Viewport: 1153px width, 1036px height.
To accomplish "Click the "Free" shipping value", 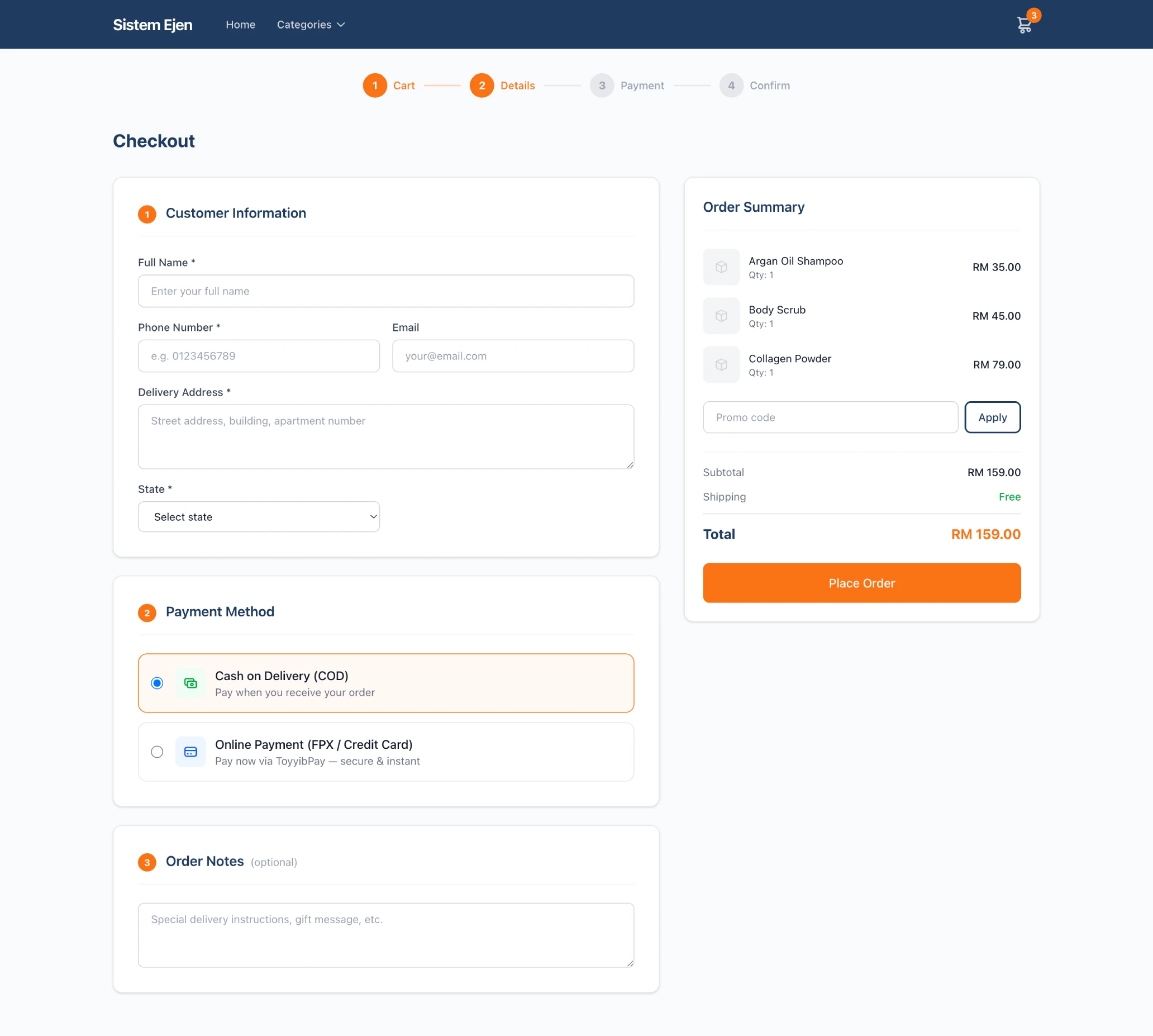I will pyautogui.click(x=1009, y=496).
